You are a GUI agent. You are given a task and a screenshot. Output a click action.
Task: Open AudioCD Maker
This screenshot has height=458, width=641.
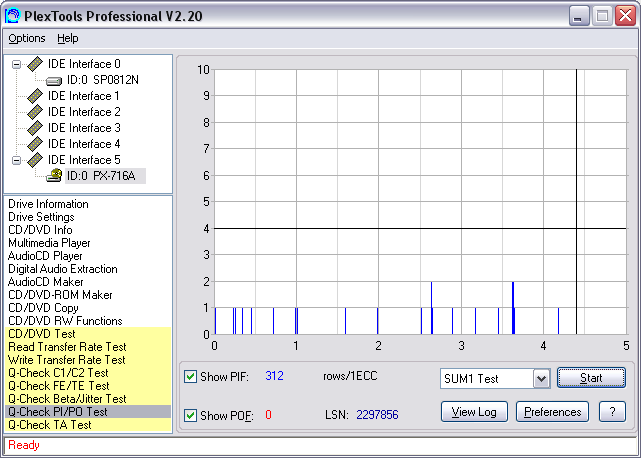(x=45, y=282)
